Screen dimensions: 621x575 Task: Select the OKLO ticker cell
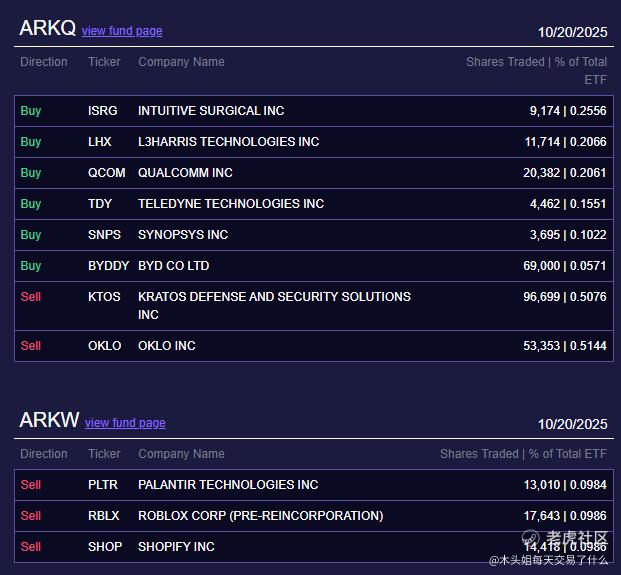pos(105,346)
